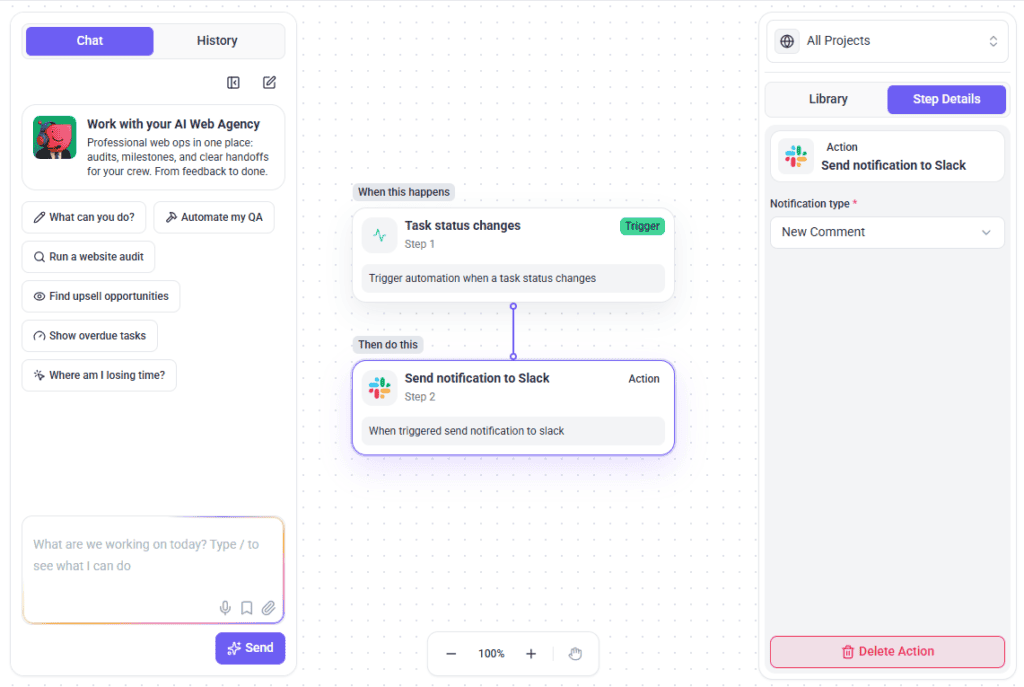Click the bookmark icon in chat box
The image size is (1024, 687).
(247, 608)
